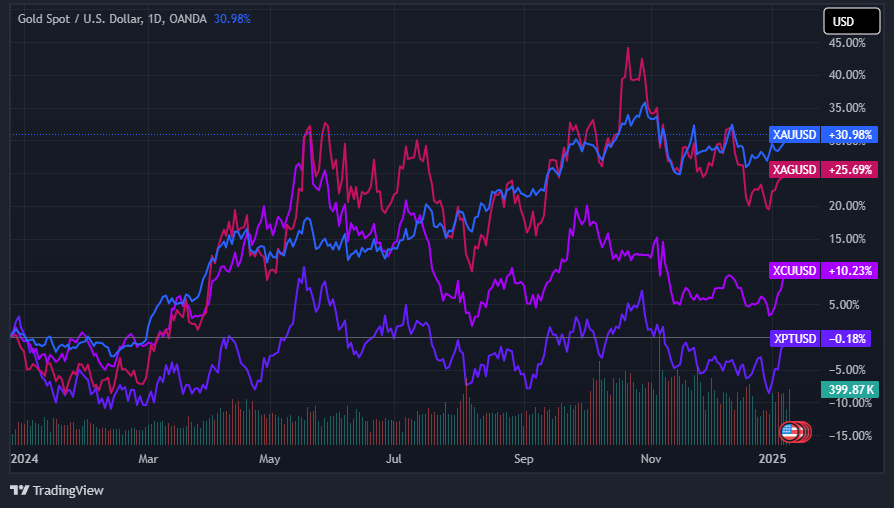Click the +25.69% silver value tag
Screen dimensions: 894x508
(850, 170)
